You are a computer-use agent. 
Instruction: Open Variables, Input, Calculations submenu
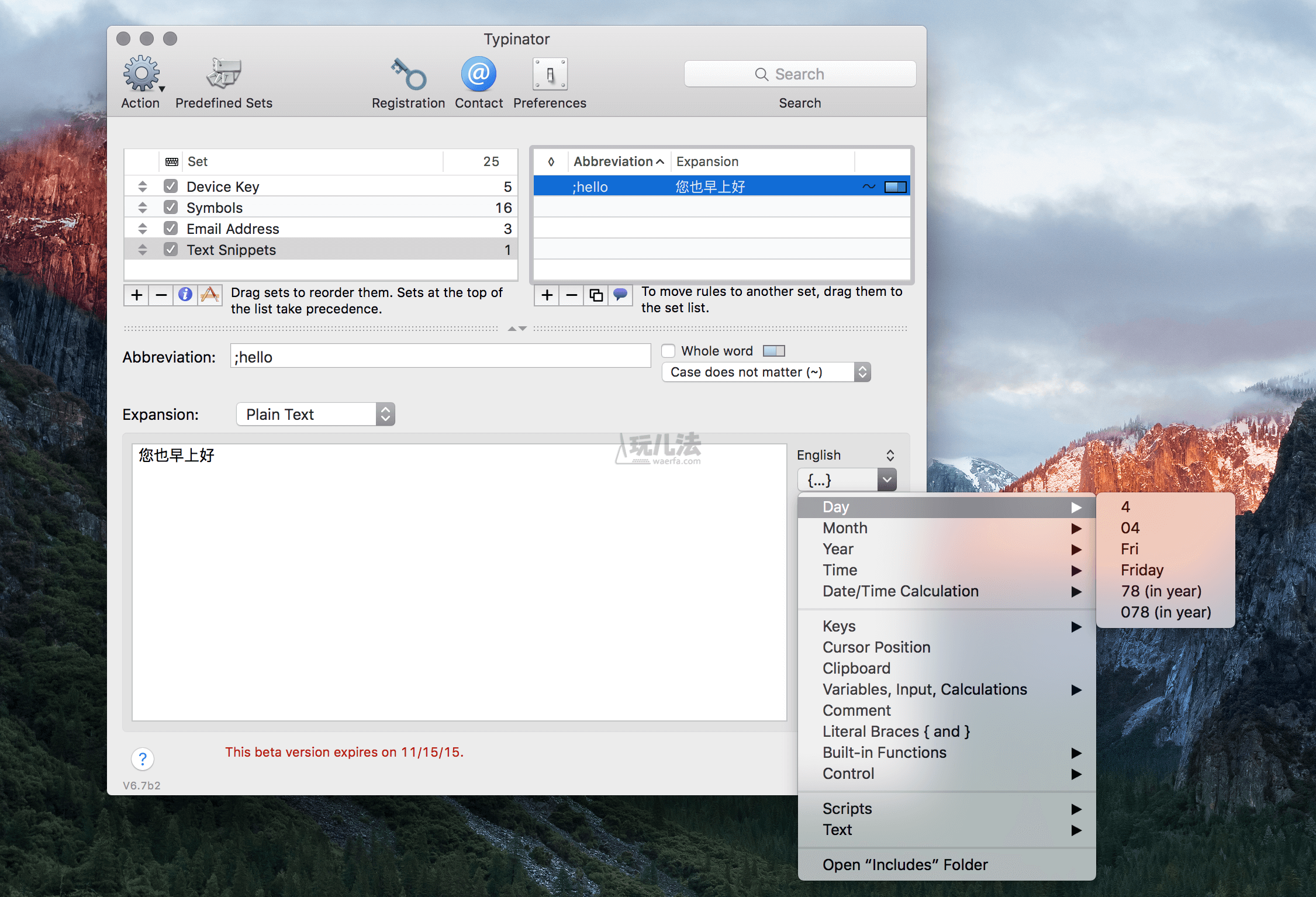point(947,689)
